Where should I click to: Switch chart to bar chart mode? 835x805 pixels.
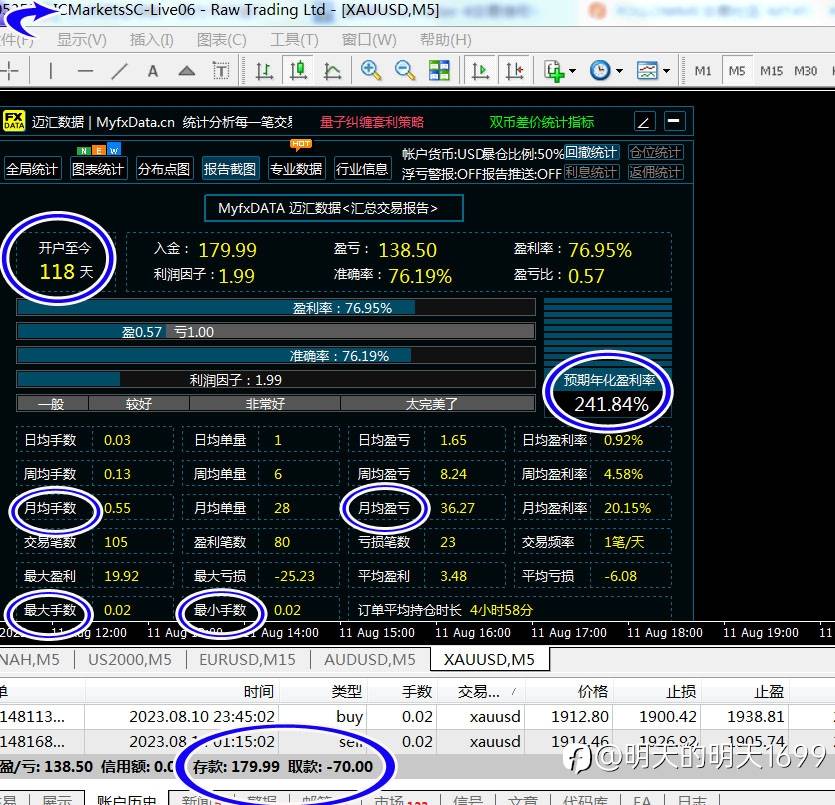pos(265,71)
